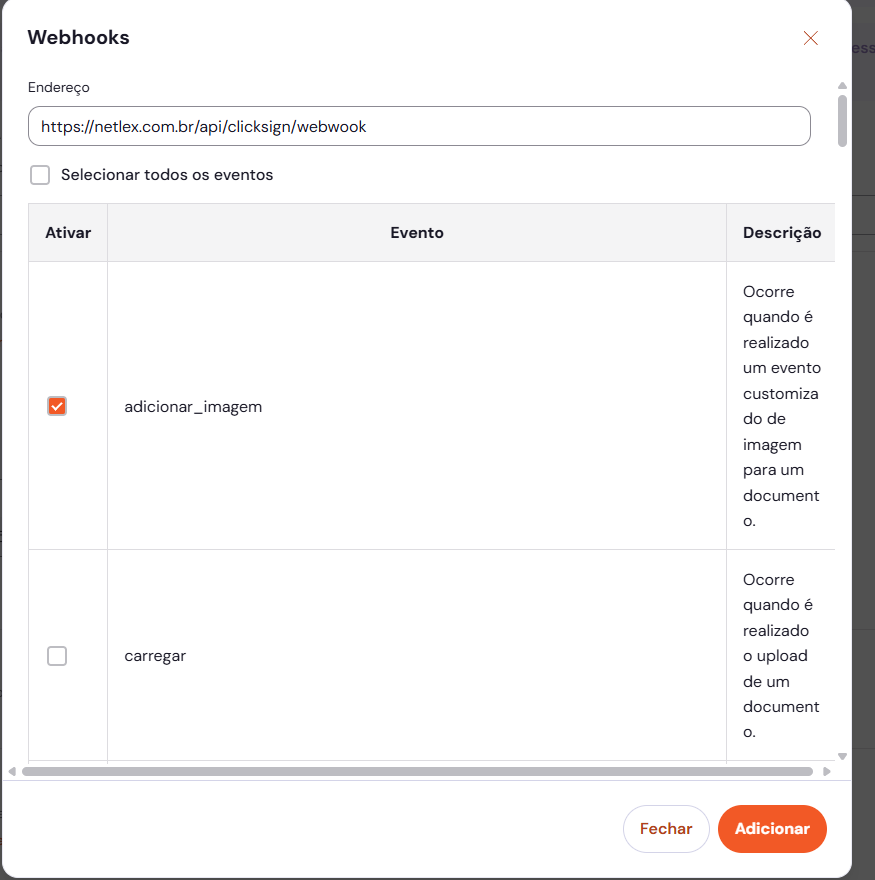Select the adicionar_imagem event name cell
Viewport: 875px width, 880px height.
point(417,406)
